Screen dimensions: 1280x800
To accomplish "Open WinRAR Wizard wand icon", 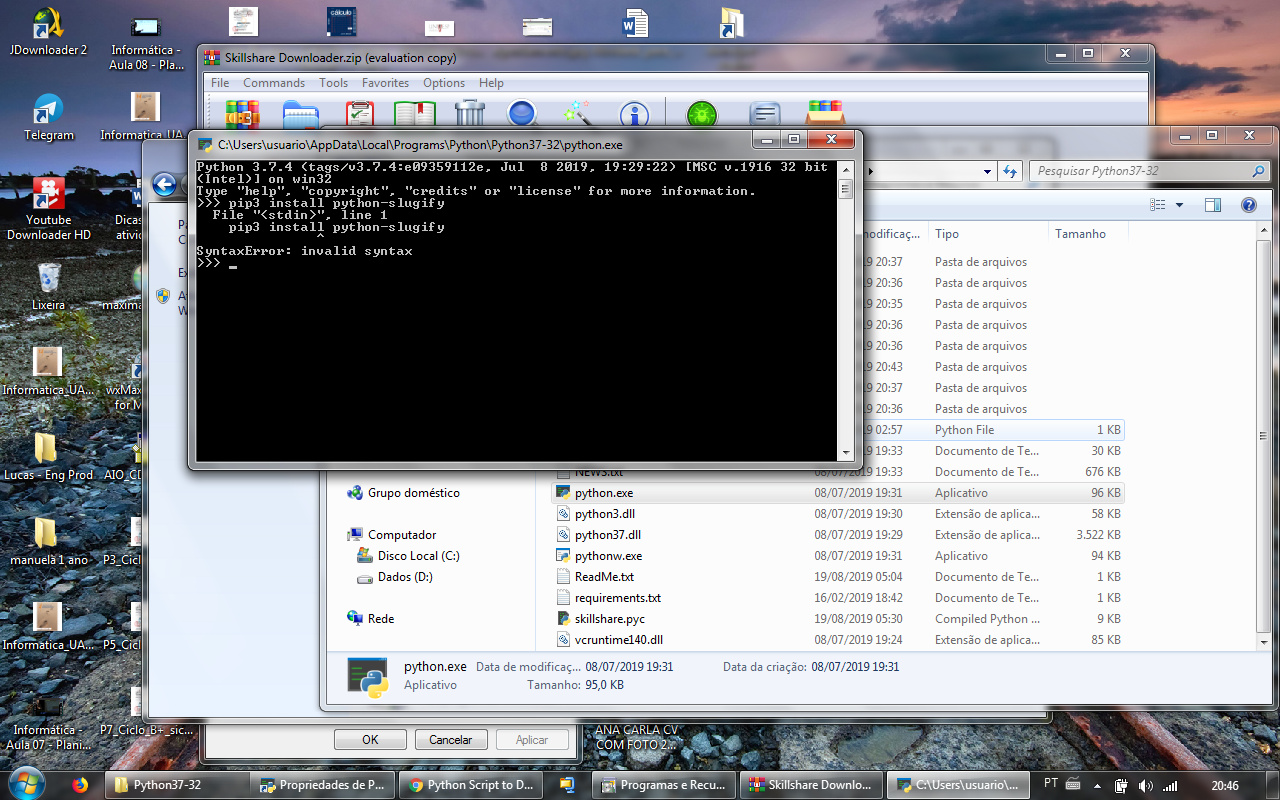I will coord(577,113).
